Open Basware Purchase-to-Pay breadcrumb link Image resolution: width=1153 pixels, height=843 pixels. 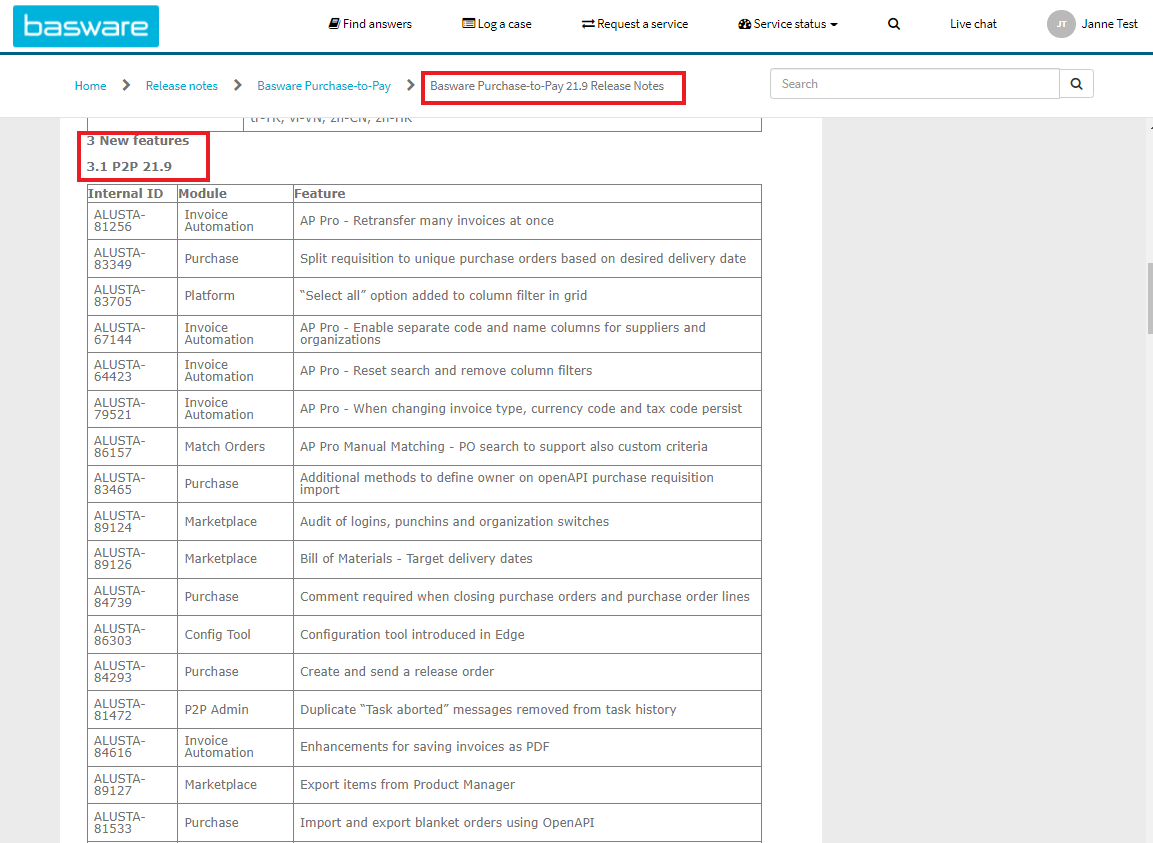pyautogui.click(x=324, y=86)
